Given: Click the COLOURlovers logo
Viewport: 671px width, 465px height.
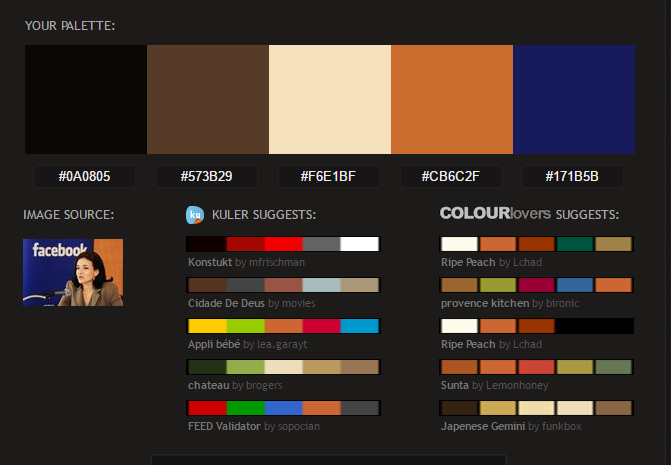Looking at the screenshot, I should (x=495, y=213).
